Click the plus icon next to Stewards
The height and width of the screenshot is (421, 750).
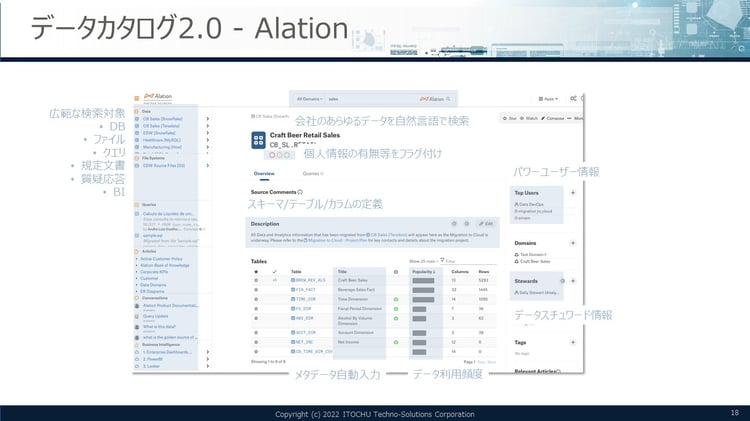(x=572, y=281)
